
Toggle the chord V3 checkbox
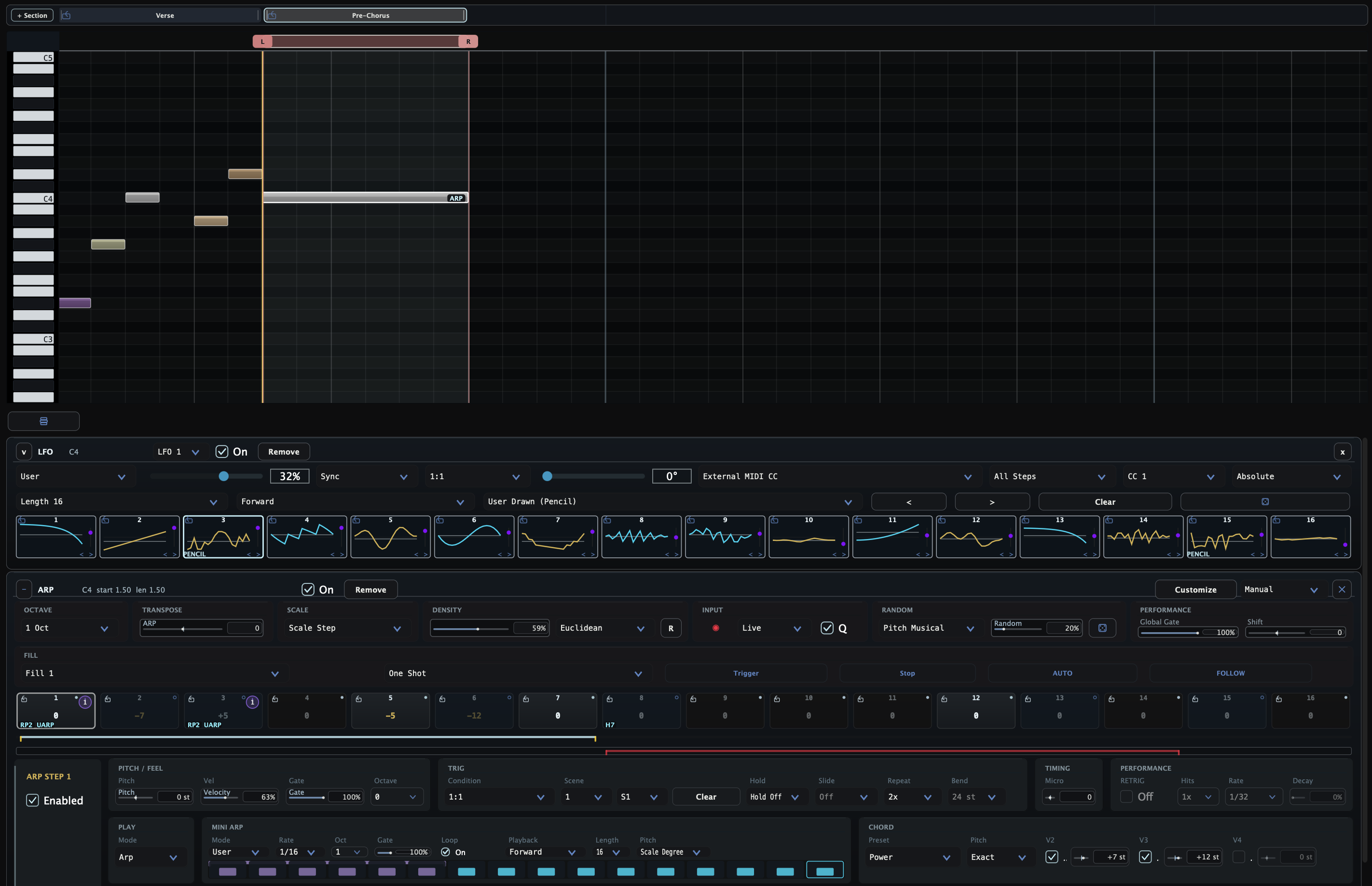click(x=1145, y=857)
